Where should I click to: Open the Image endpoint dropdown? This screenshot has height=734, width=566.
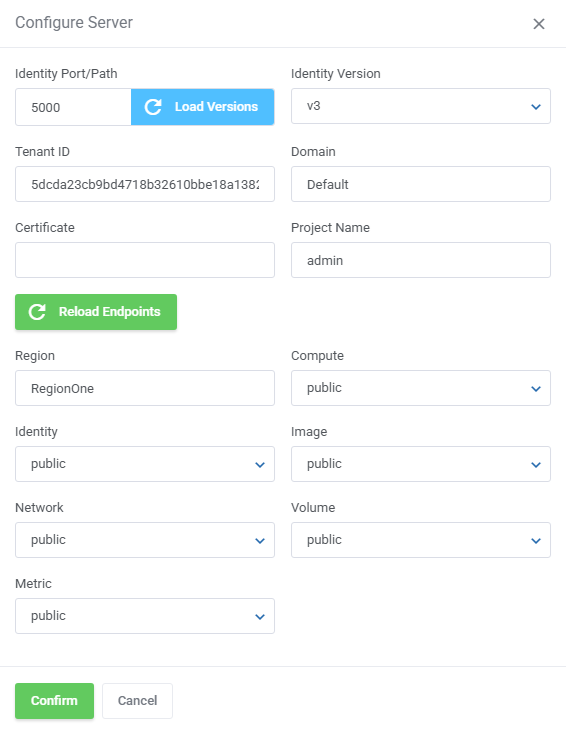coord(421,464)
